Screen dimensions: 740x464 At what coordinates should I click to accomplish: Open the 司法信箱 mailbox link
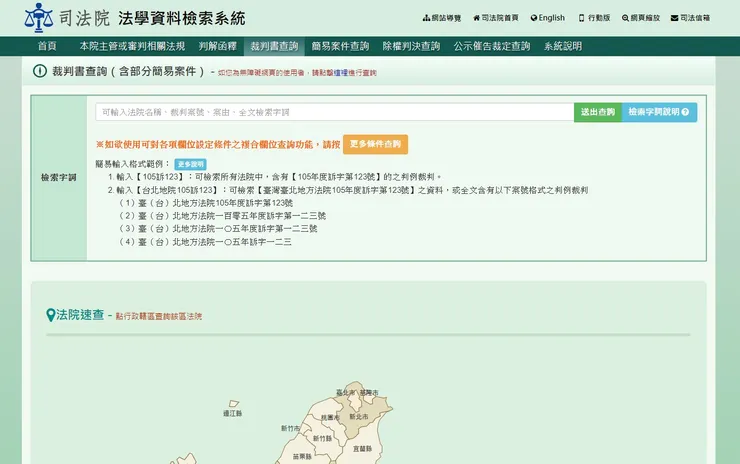click(690, 18)
